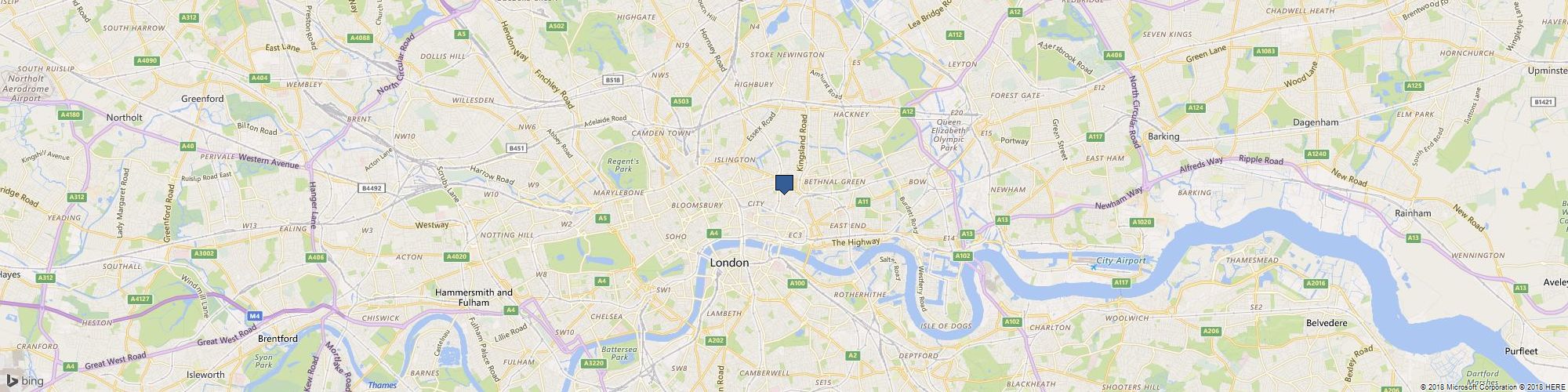Click the City Airport plane icon

tap(1093, 267)
